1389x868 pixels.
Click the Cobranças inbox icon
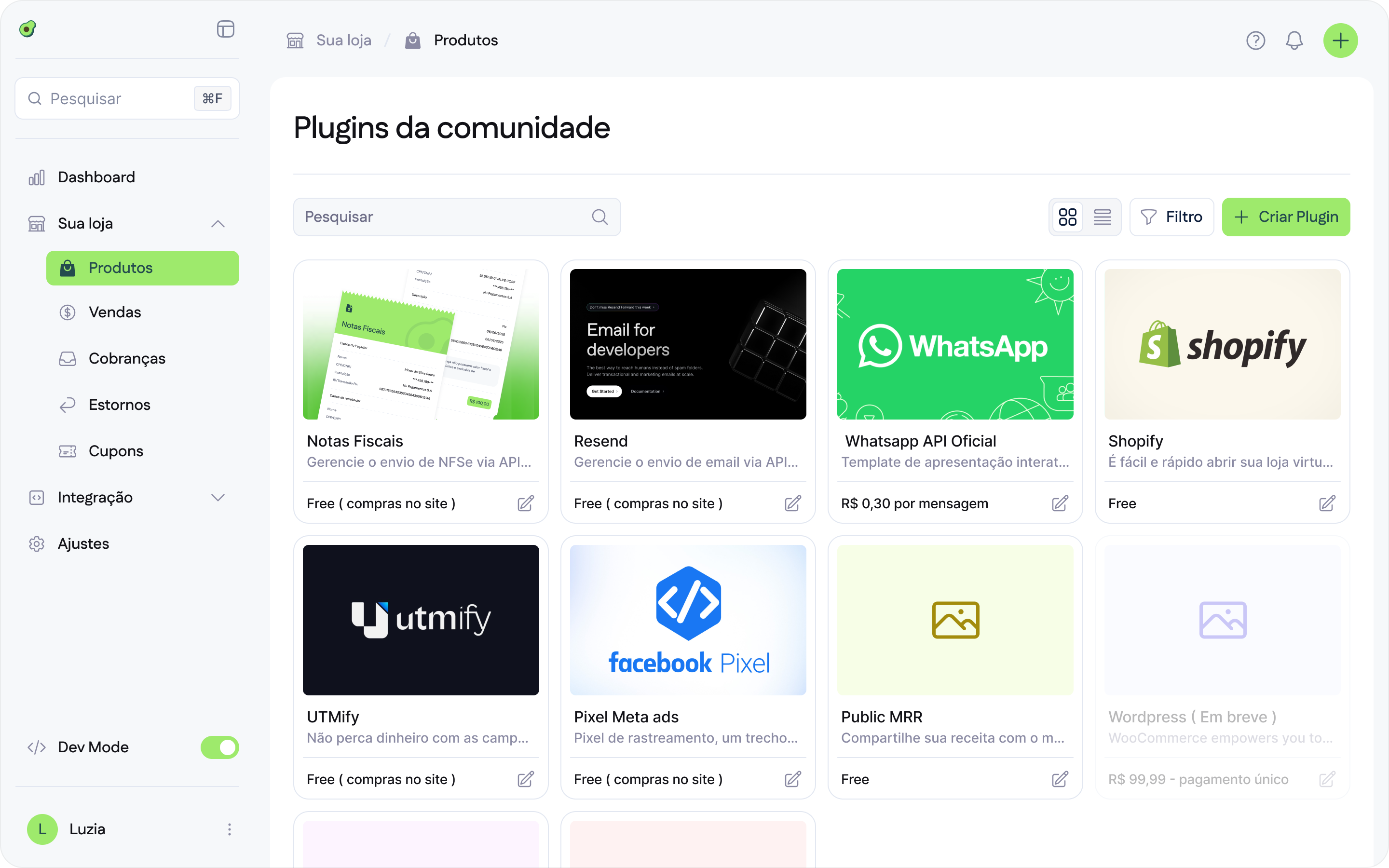tap(68, 358)
